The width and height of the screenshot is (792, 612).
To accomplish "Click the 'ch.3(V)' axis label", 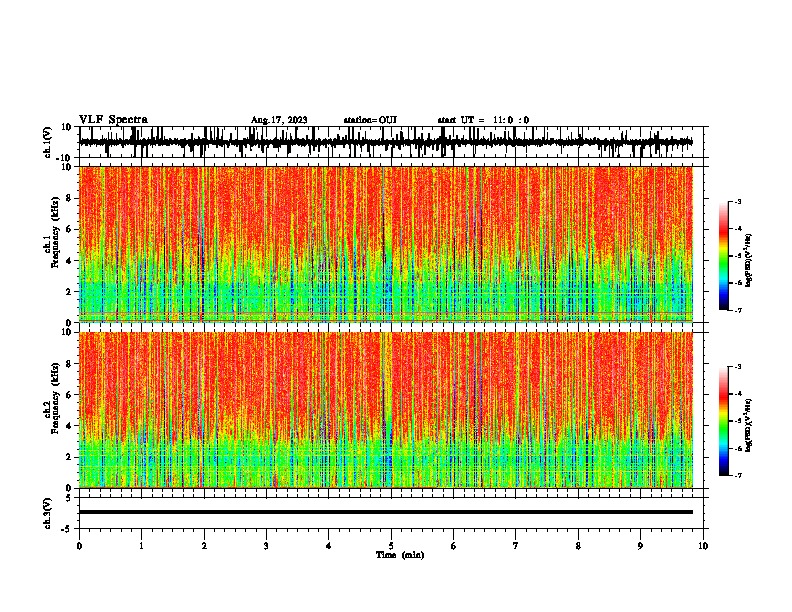I will pyautogui.click(x=48, y=513).
